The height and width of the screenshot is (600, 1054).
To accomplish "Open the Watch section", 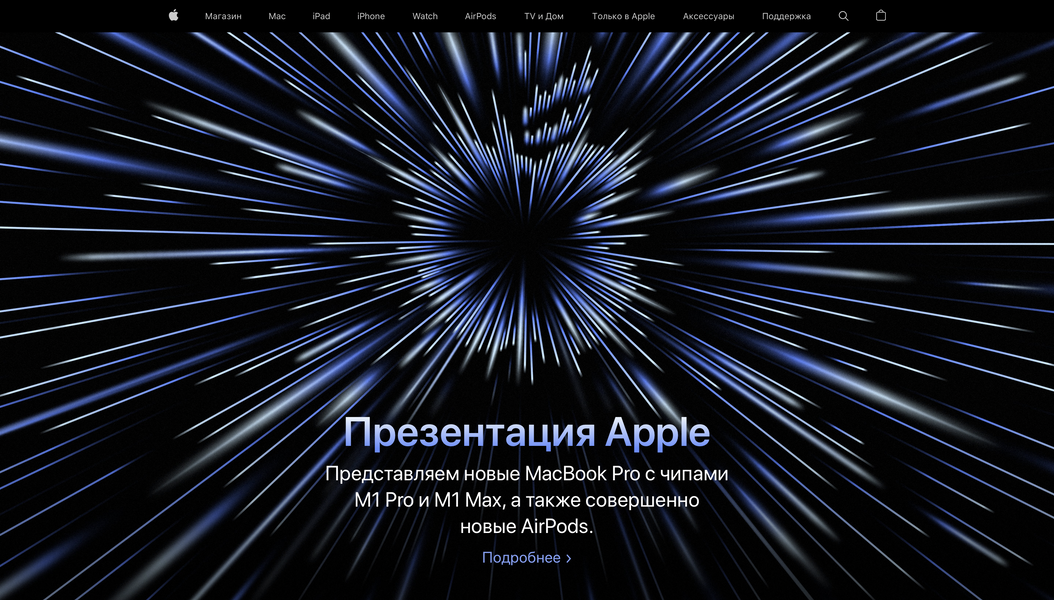I will coord(425,16).
